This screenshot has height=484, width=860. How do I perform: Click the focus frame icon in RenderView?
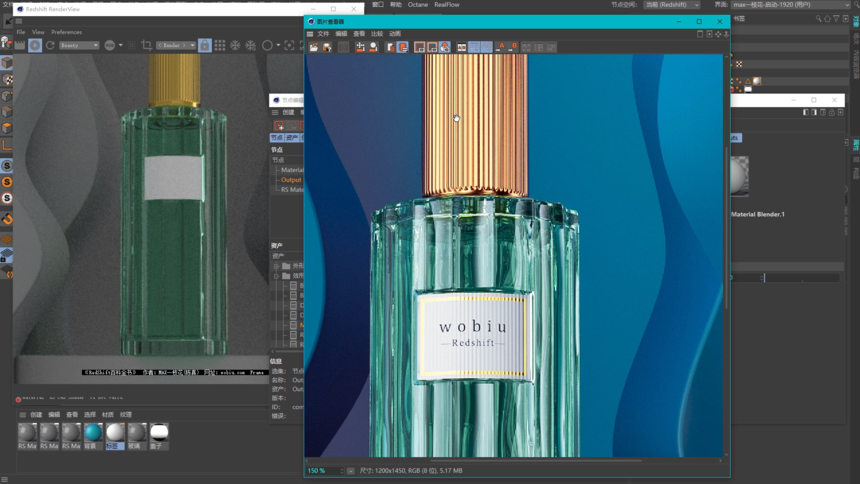pos(289,45)
